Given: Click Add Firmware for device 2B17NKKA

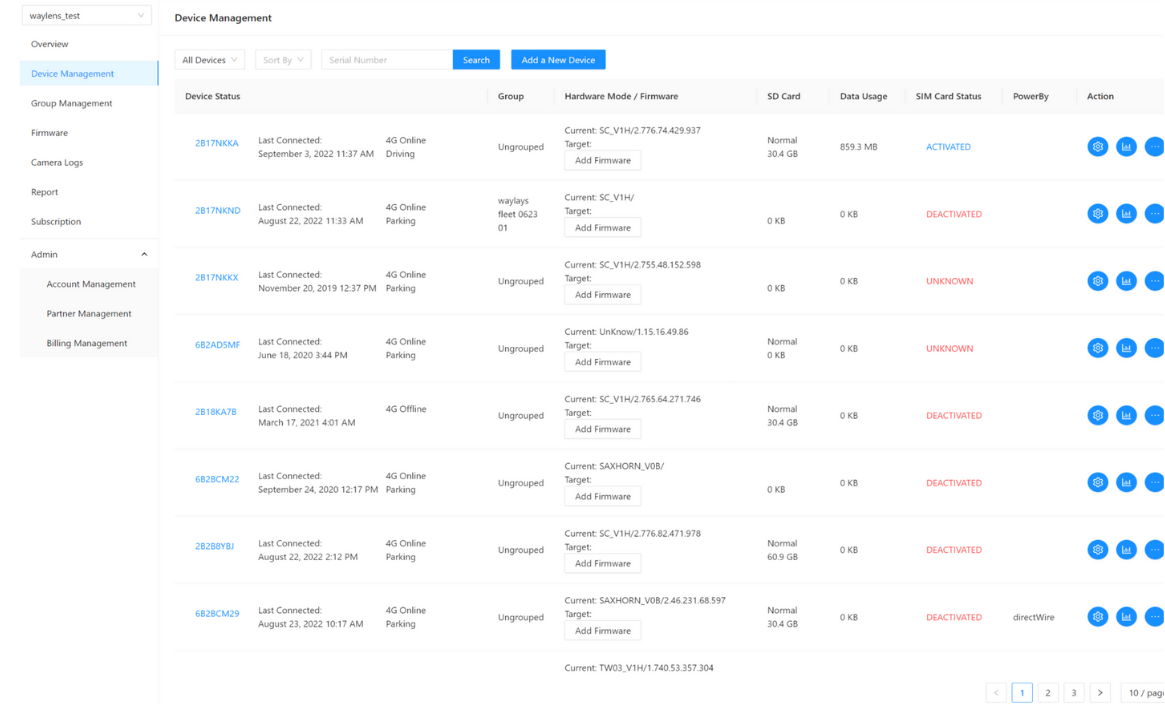Looking at the screenshot, I should [603, 160].
